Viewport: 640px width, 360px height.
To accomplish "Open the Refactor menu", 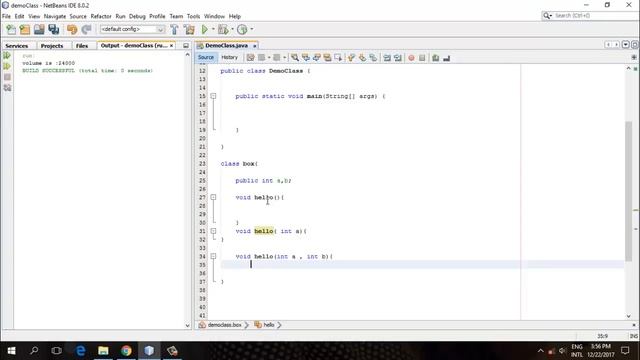I will [x=101, y=16].
